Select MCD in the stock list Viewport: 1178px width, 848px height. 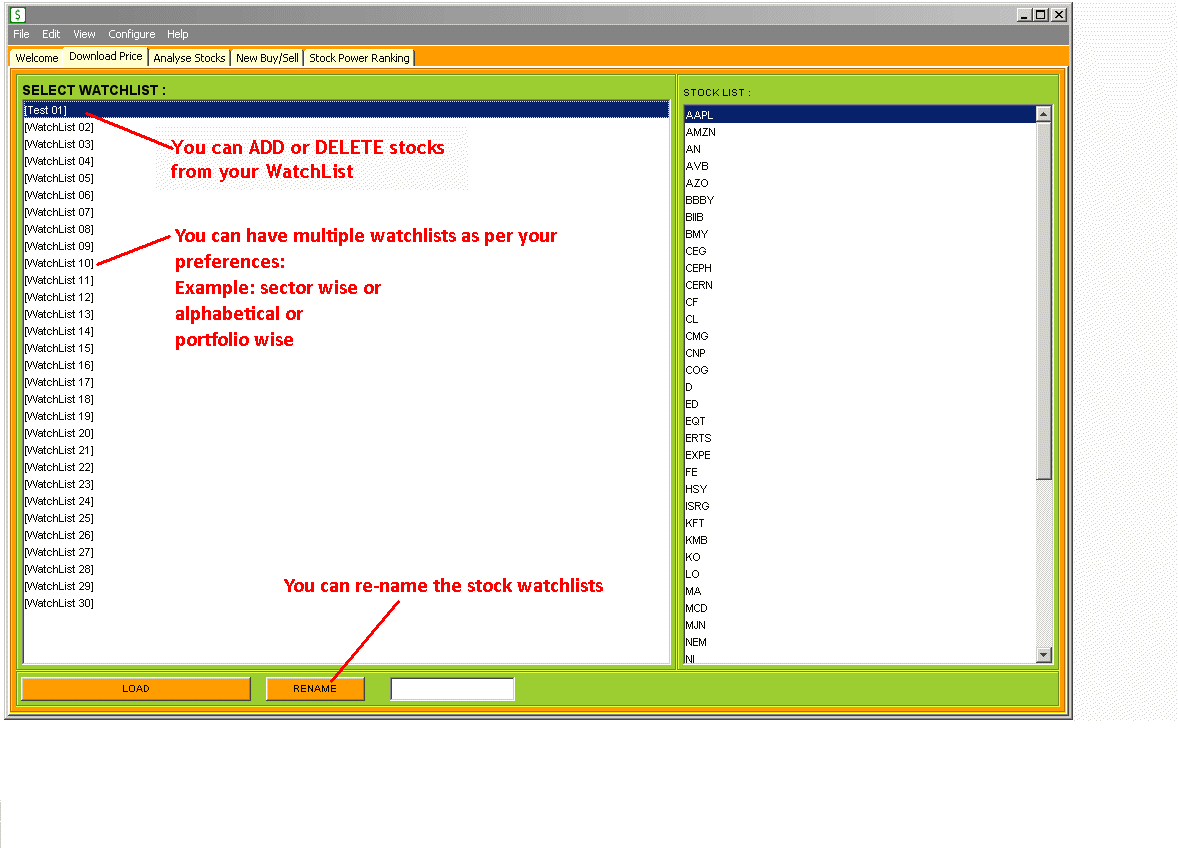click(x=860, y=608)
